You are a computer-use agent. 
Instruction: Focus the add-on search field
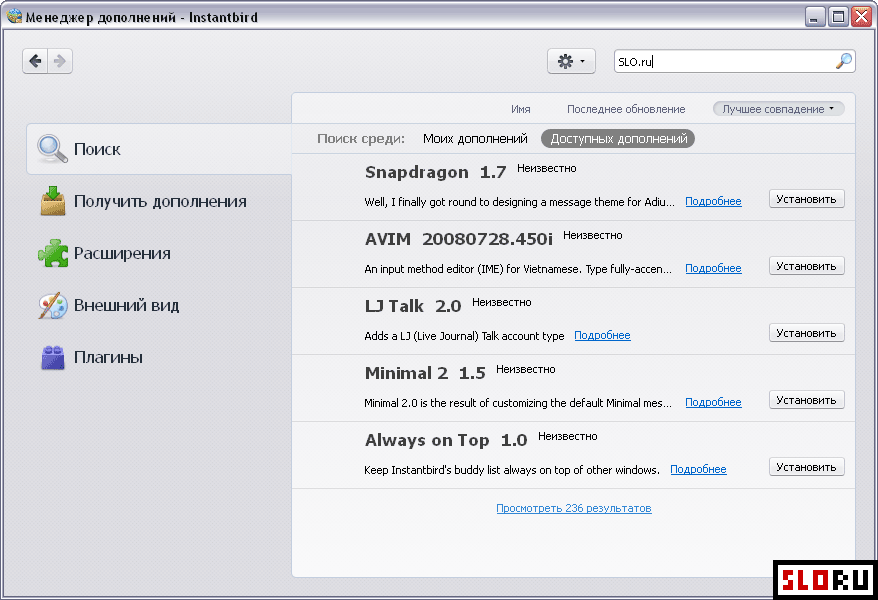735,61
